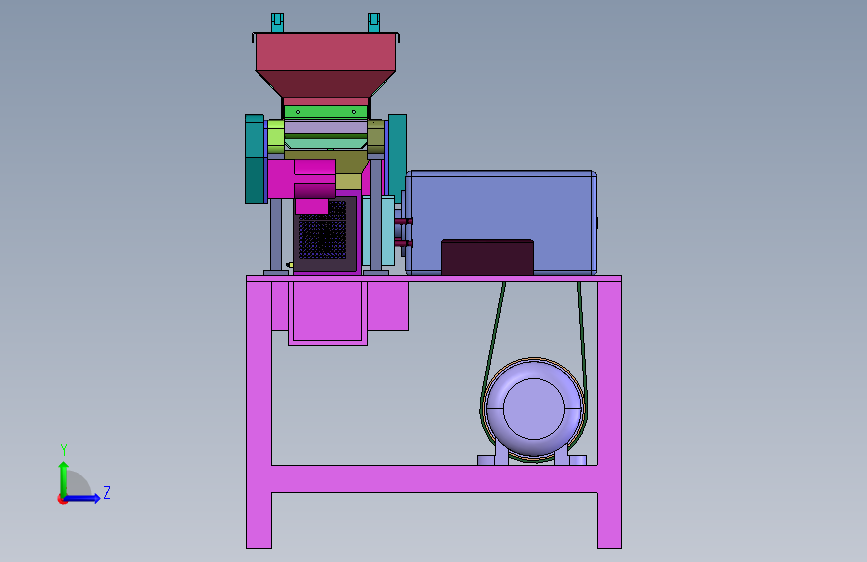Select the pink table's right leg
Viewport: 867px width, 562px height.
coord(609,415)
